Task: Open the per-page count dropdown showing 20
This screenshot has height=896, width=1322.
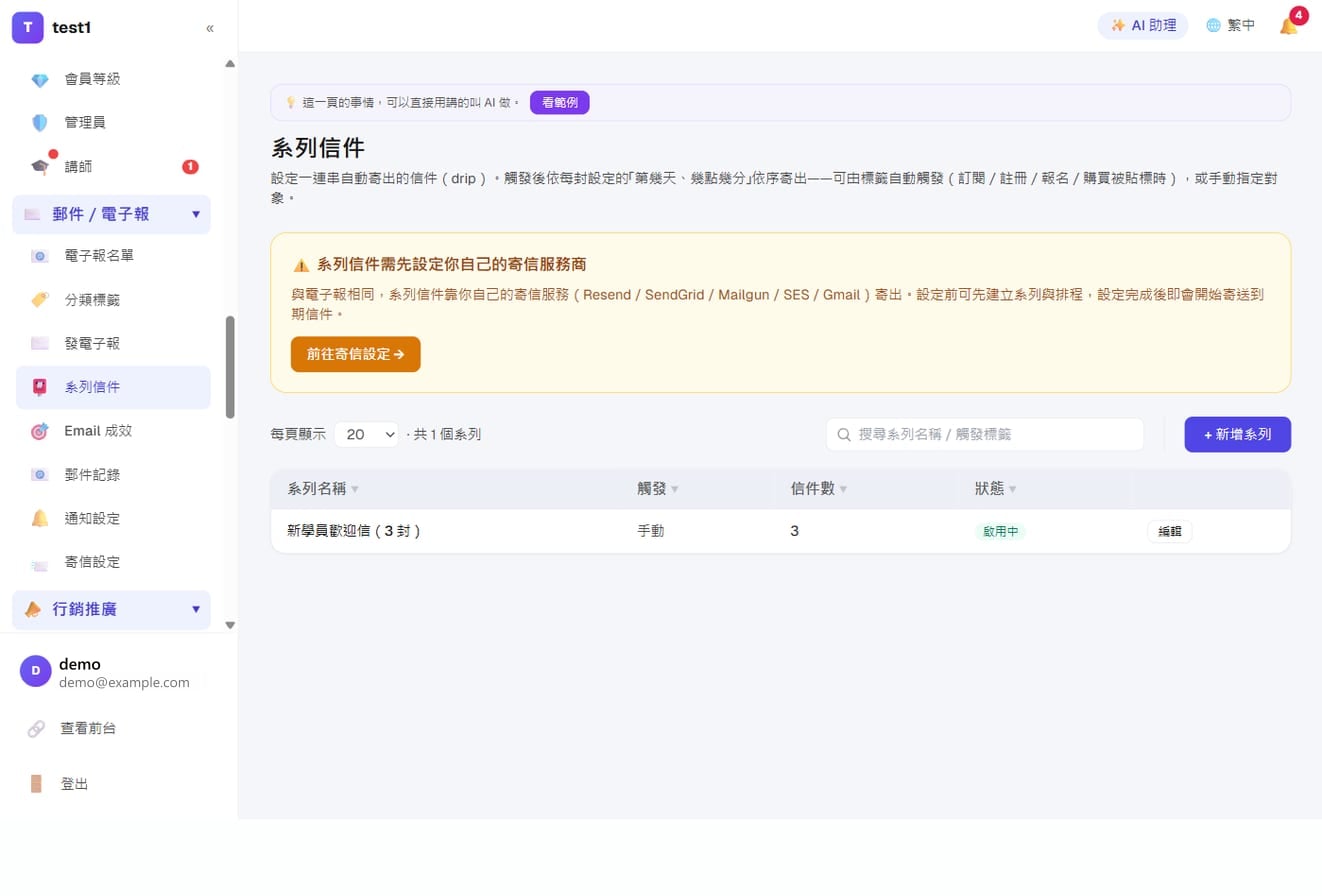Action: (x=367, y=435)
